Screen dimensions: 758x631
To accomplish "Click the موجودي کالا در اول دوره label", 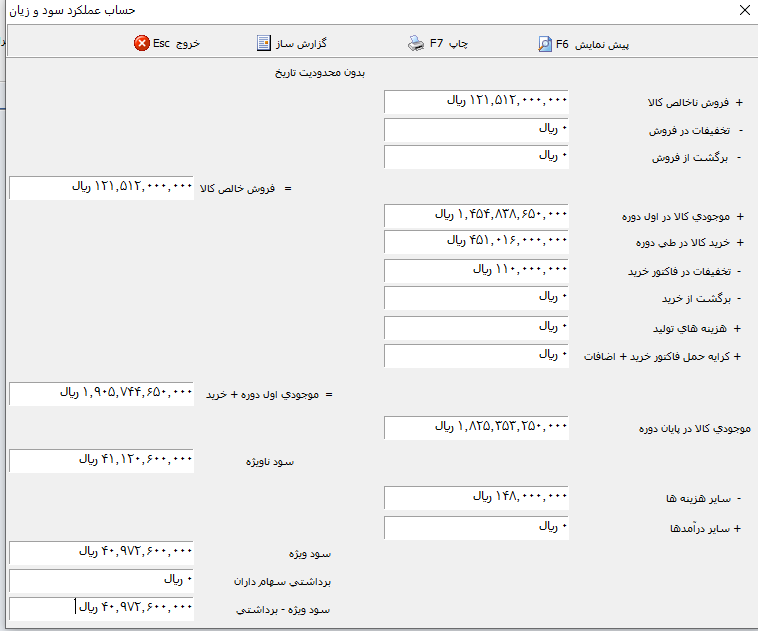I will [x=676, y=217].
